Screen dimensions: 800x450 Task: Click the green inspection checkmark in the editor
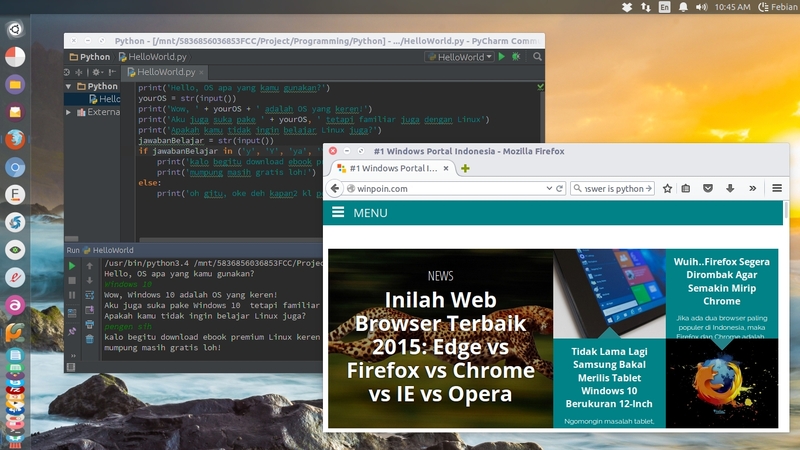coord(540,87)
